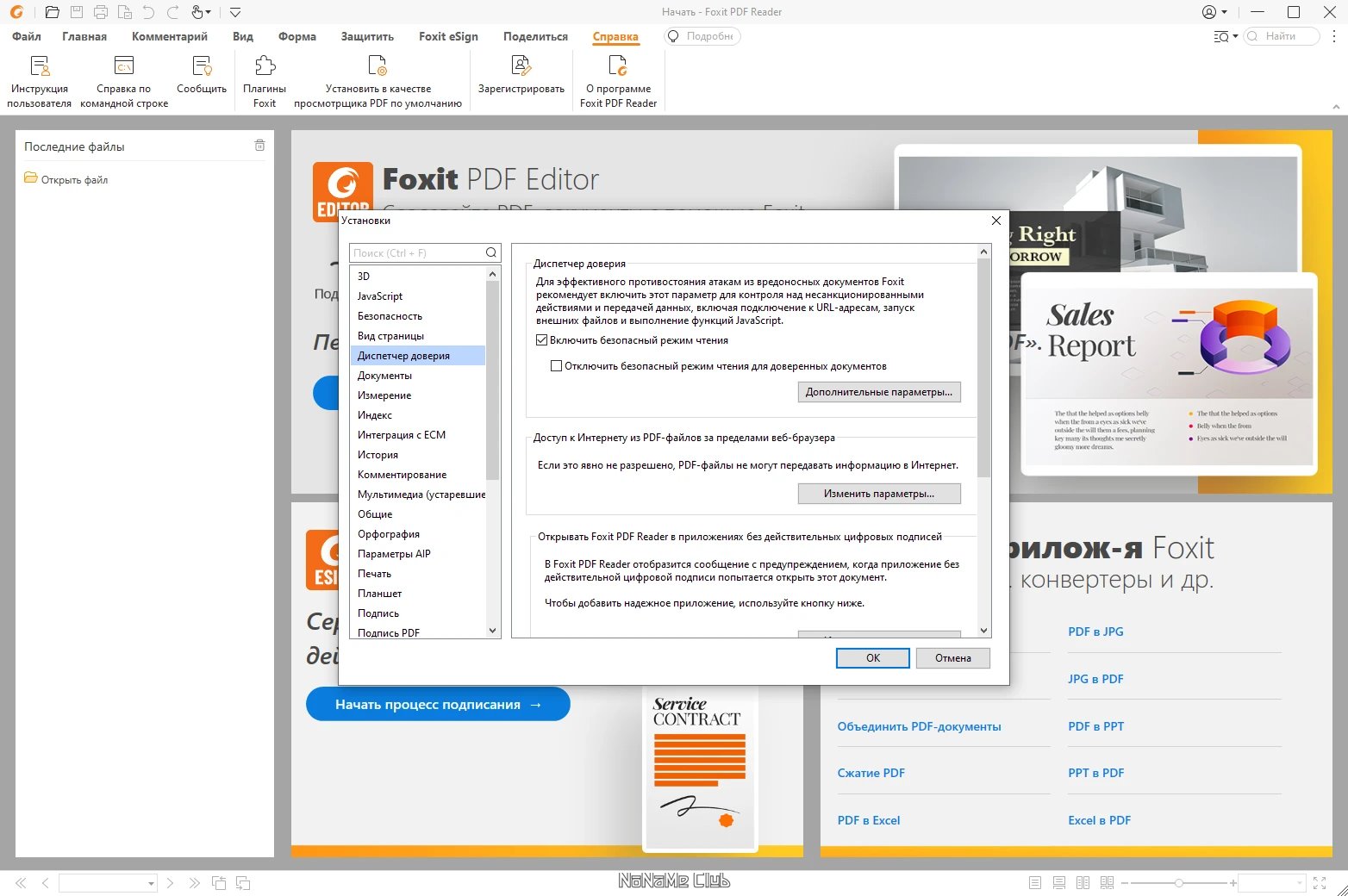Click the single page view icon
1348x896 pixels.
tap(1035, 882)
